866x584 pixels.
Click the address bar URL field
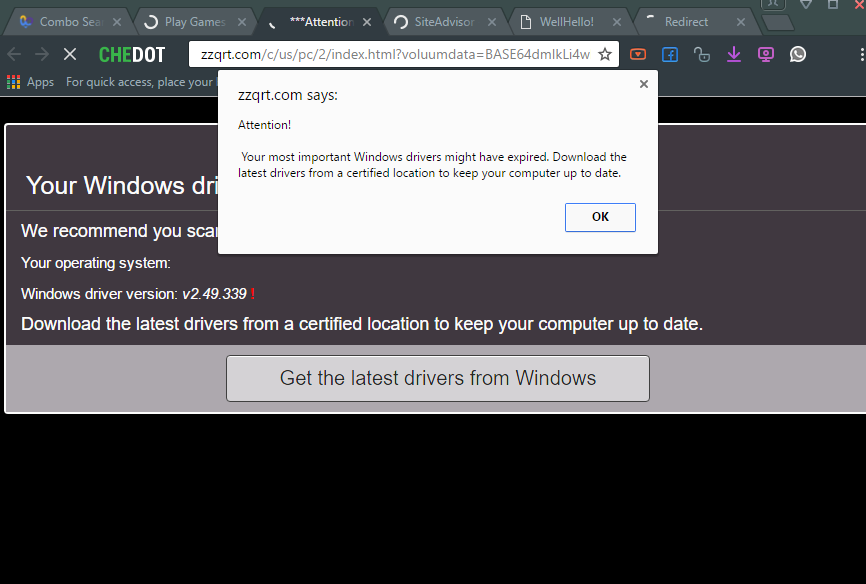[x=390, y=54]
